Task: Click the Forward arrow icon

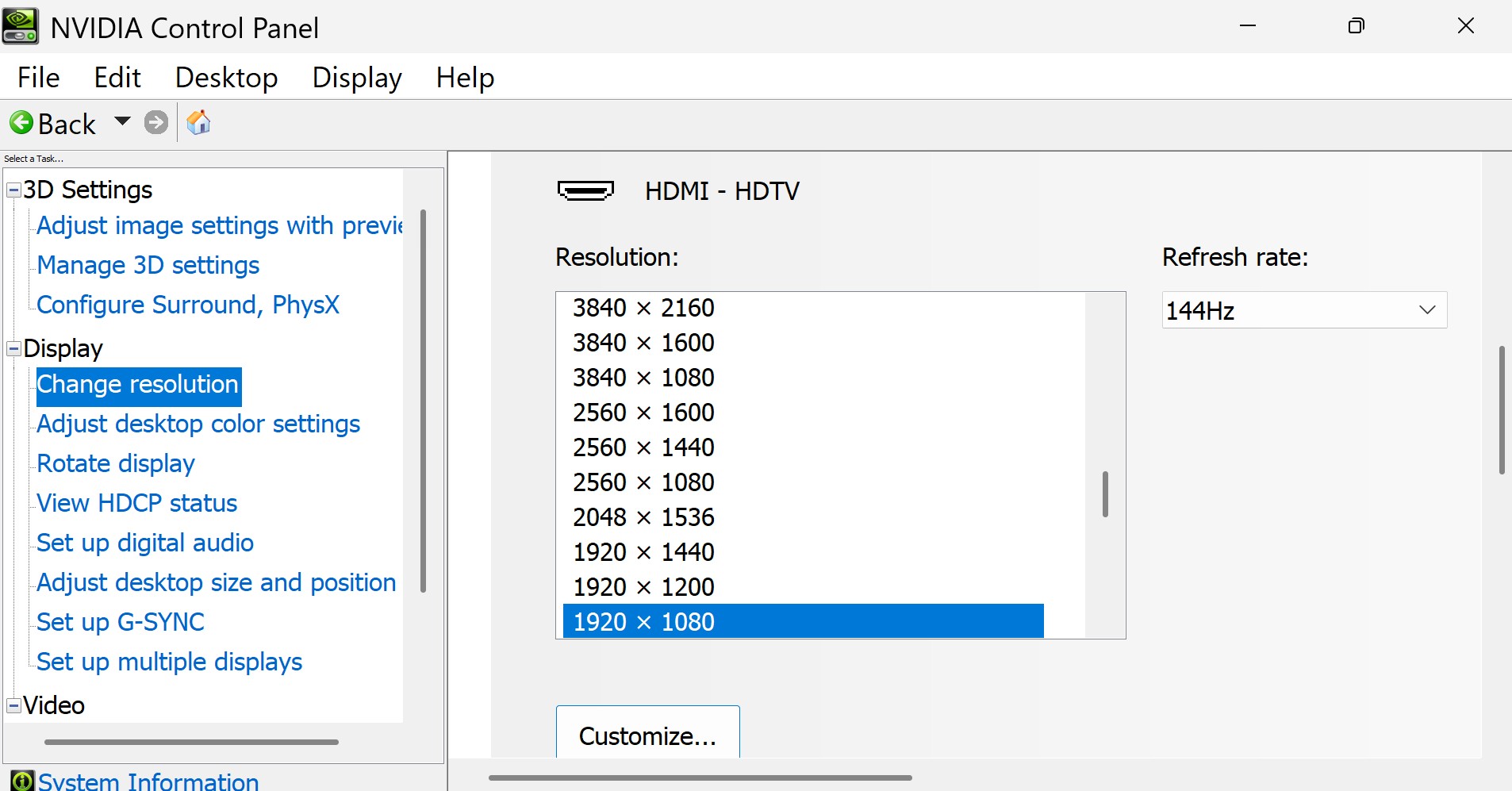Action: click(156, 123)
